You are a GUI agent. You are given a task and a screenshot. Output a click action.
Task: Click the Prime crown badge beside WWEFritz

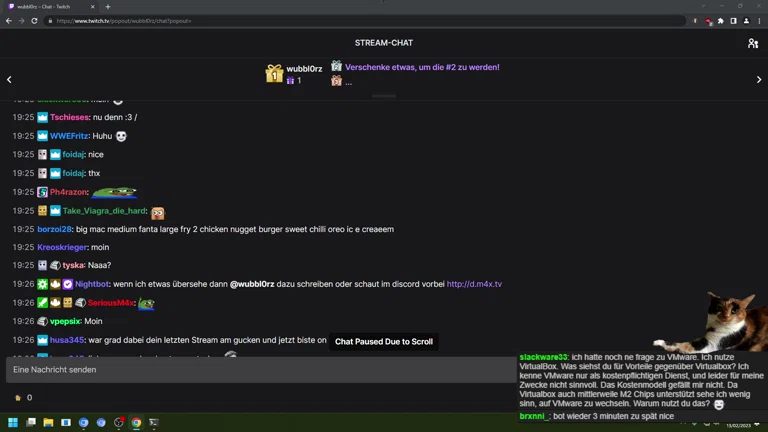(43, 136)
